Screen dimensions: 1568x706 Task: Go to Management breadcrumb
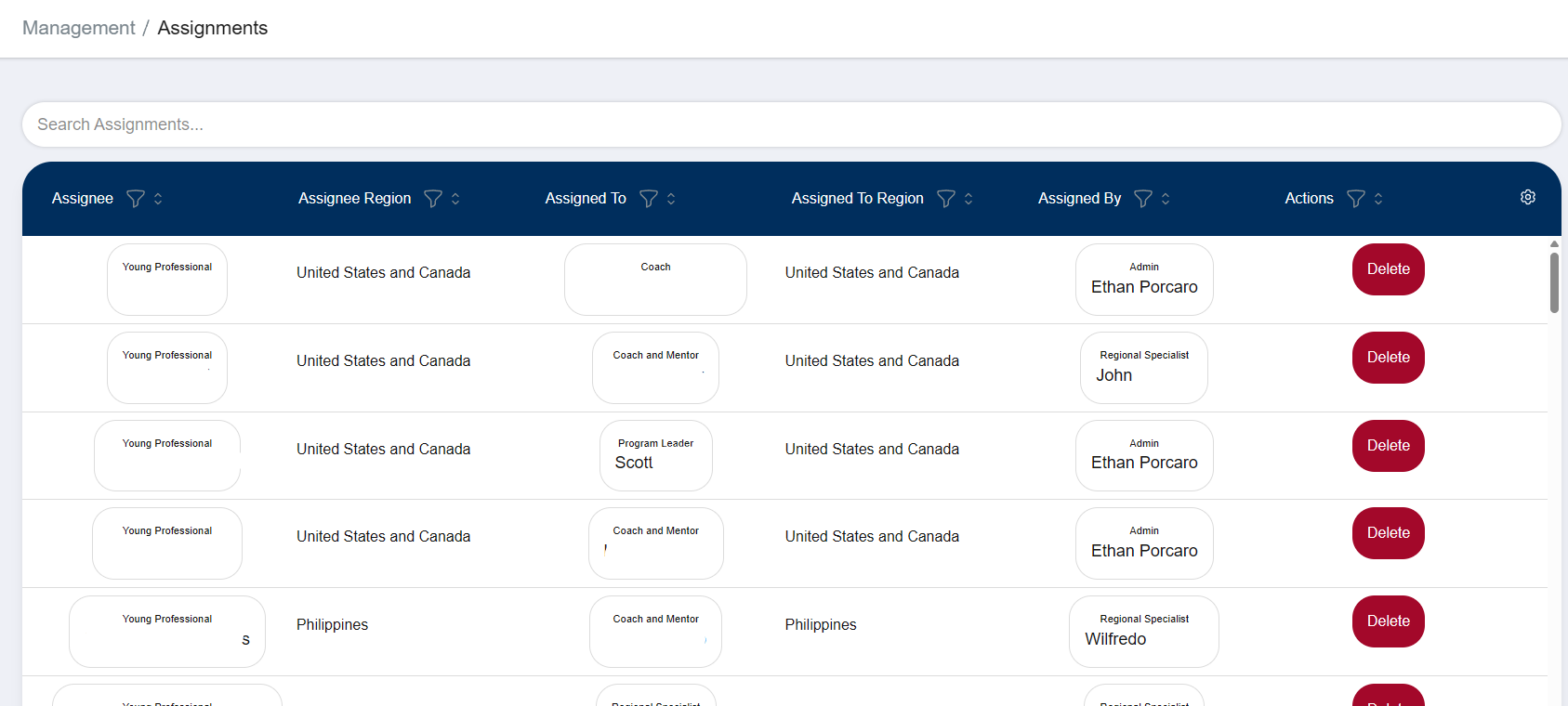(x=79, y=28)
